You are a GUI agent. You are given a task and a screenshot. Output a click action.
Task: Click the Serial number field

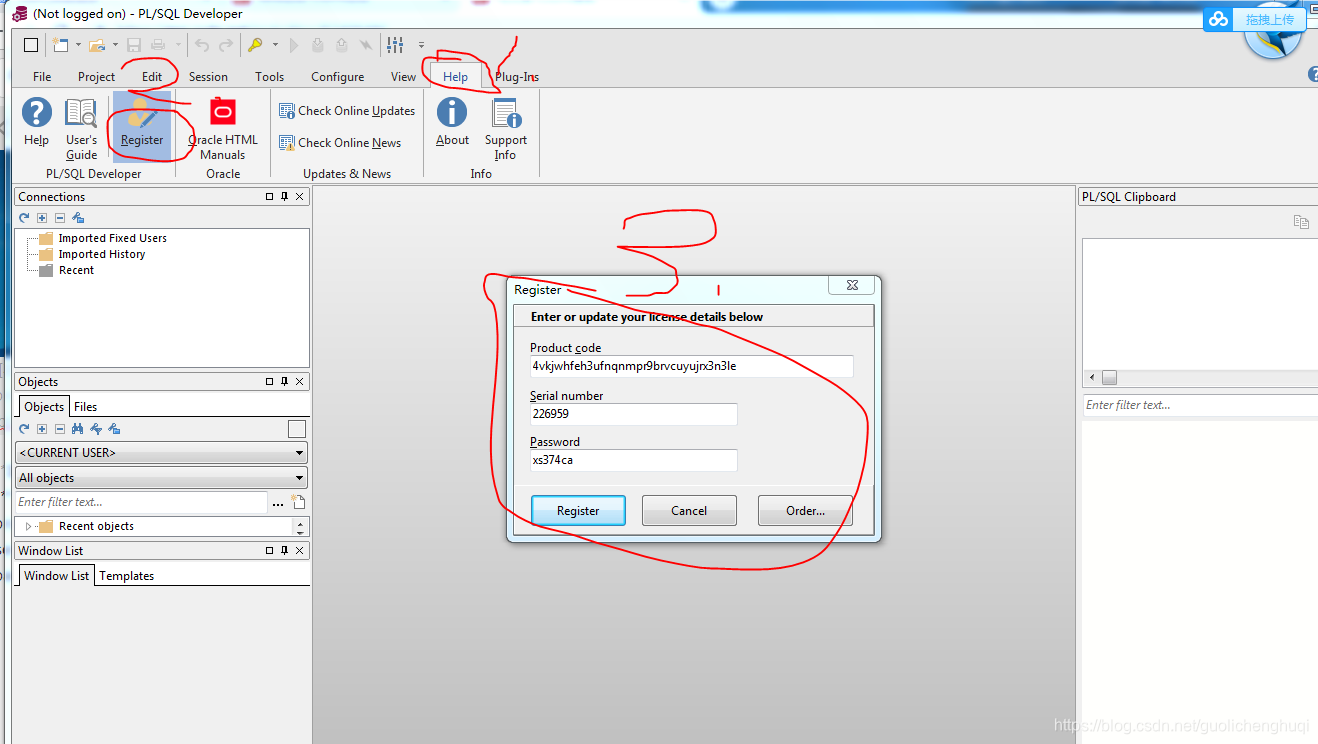pyautogui.click(x=633, y=414)
